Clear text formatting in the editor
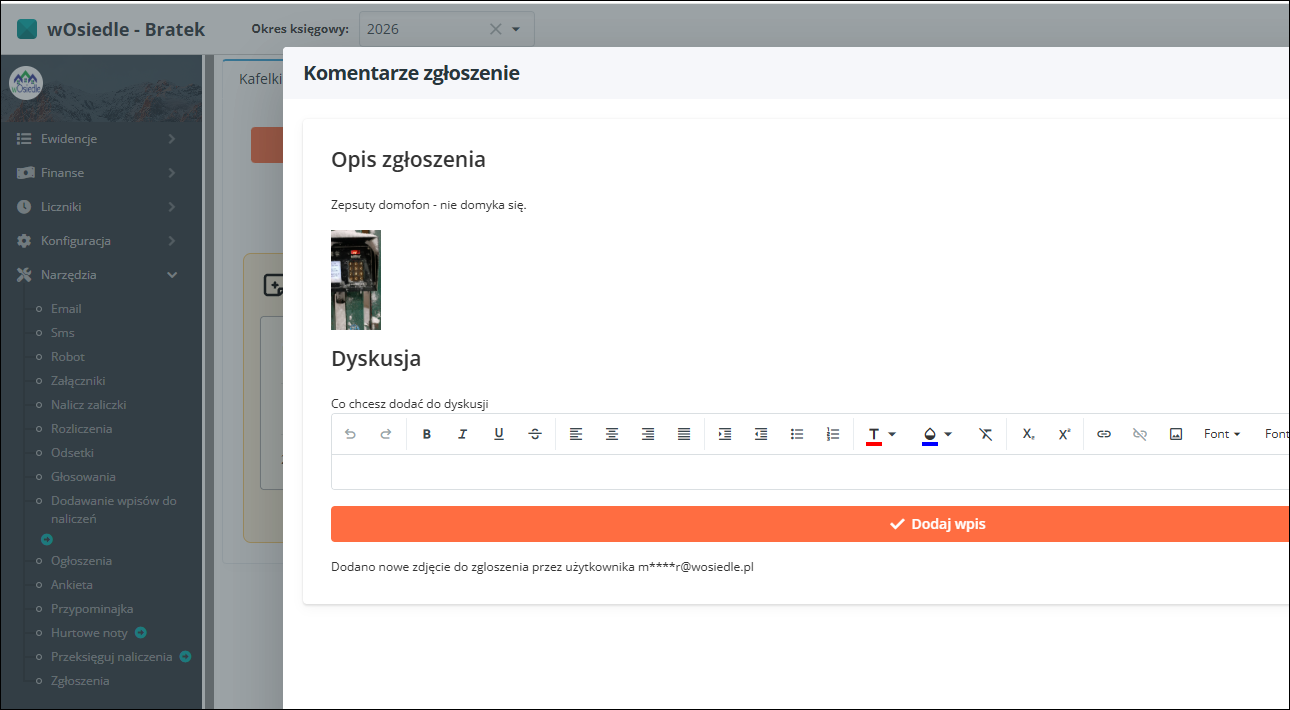Image resolution: width=1290 pixels, height=710 pixels. tap(985, 433)
